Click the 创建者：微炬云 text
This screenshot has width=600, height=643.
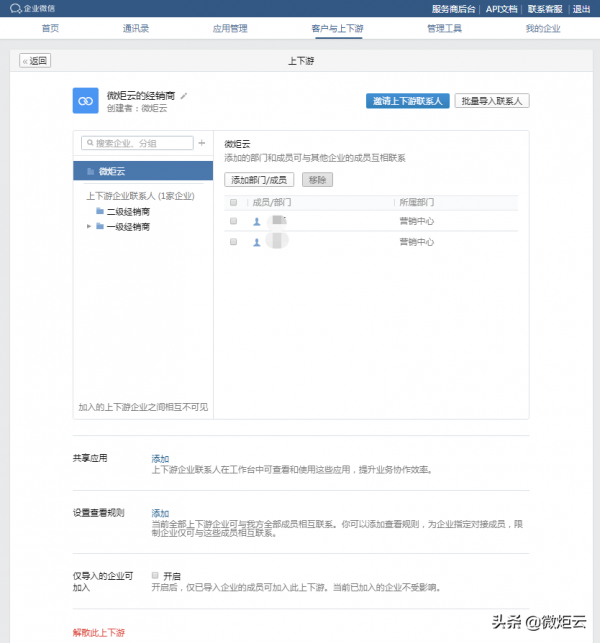(137, 109)
